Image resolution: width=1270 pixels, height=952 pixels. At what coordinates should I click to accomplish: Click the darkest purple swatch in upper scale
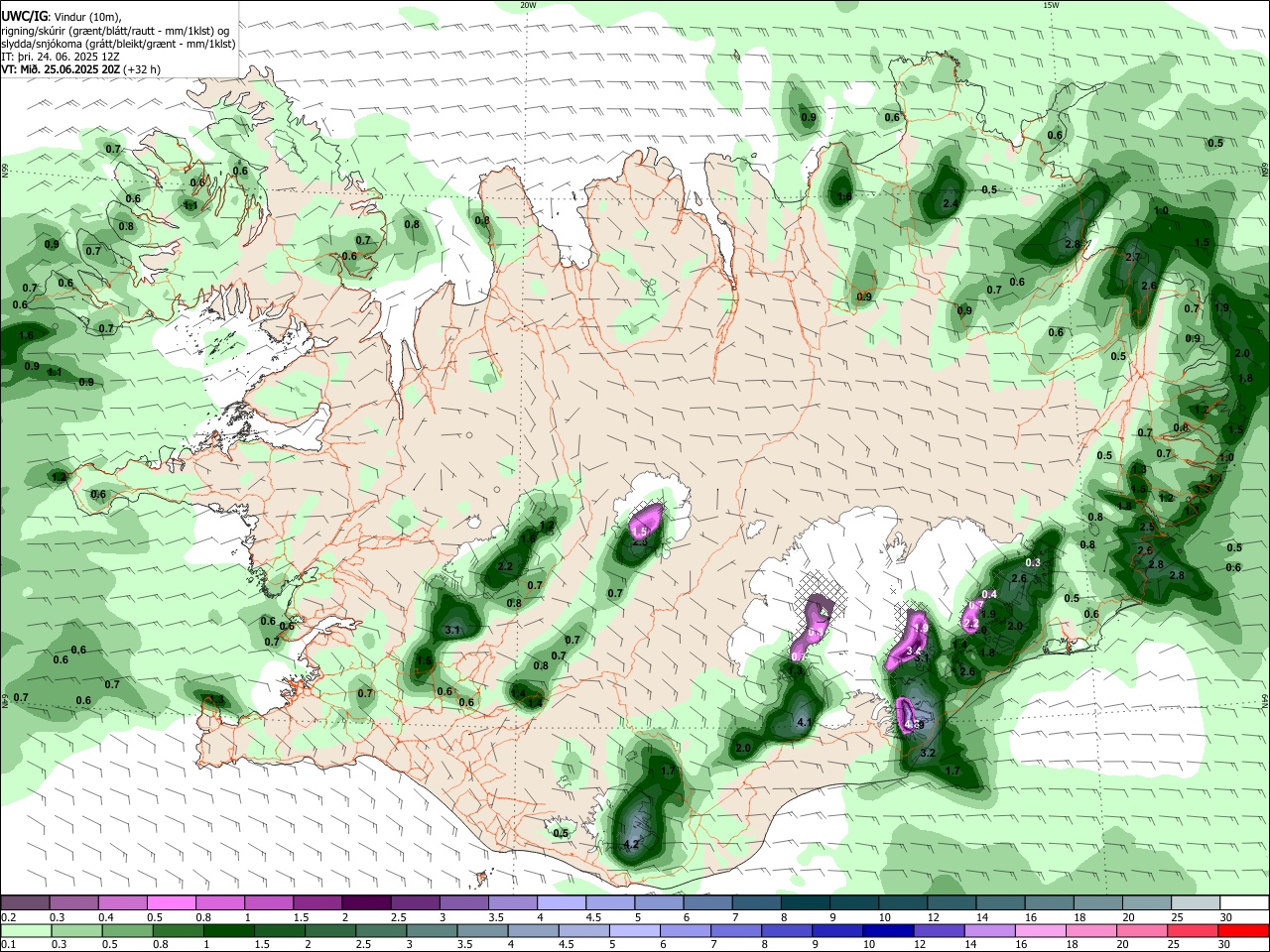coord(366,902)
